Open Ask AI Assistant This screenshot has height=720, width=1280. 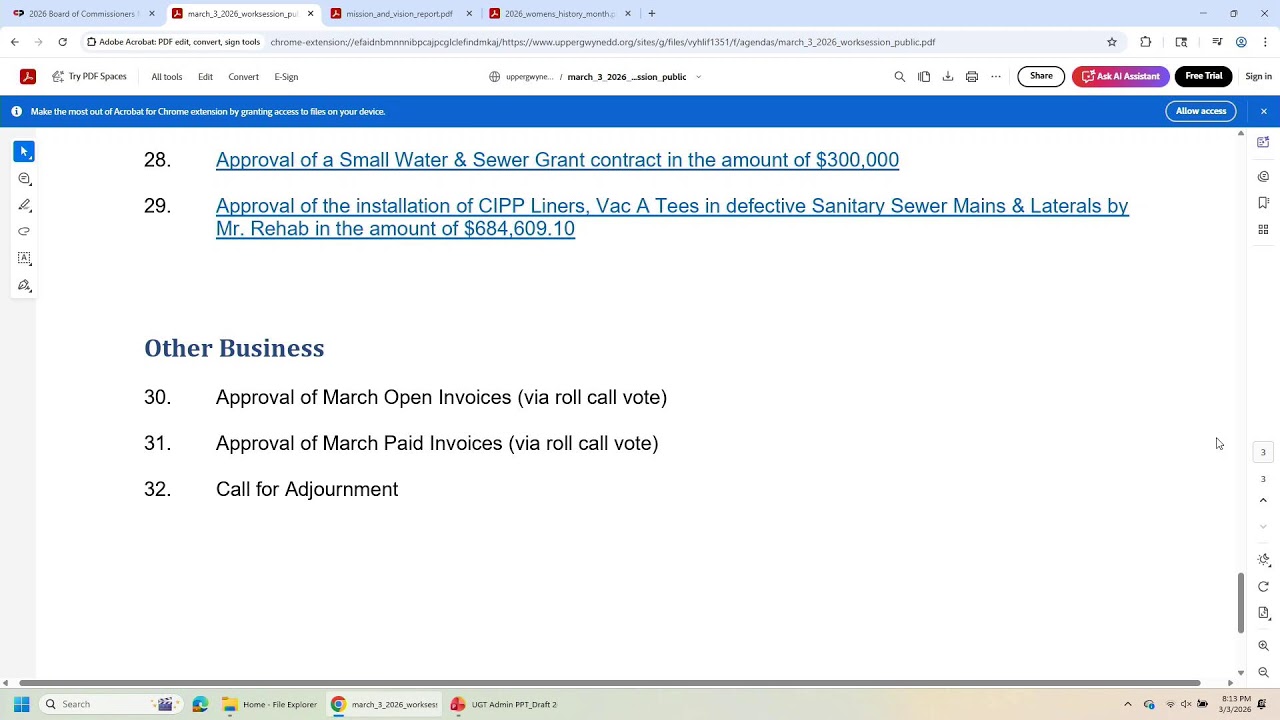pyautogui.click(x=1120, y=77)
